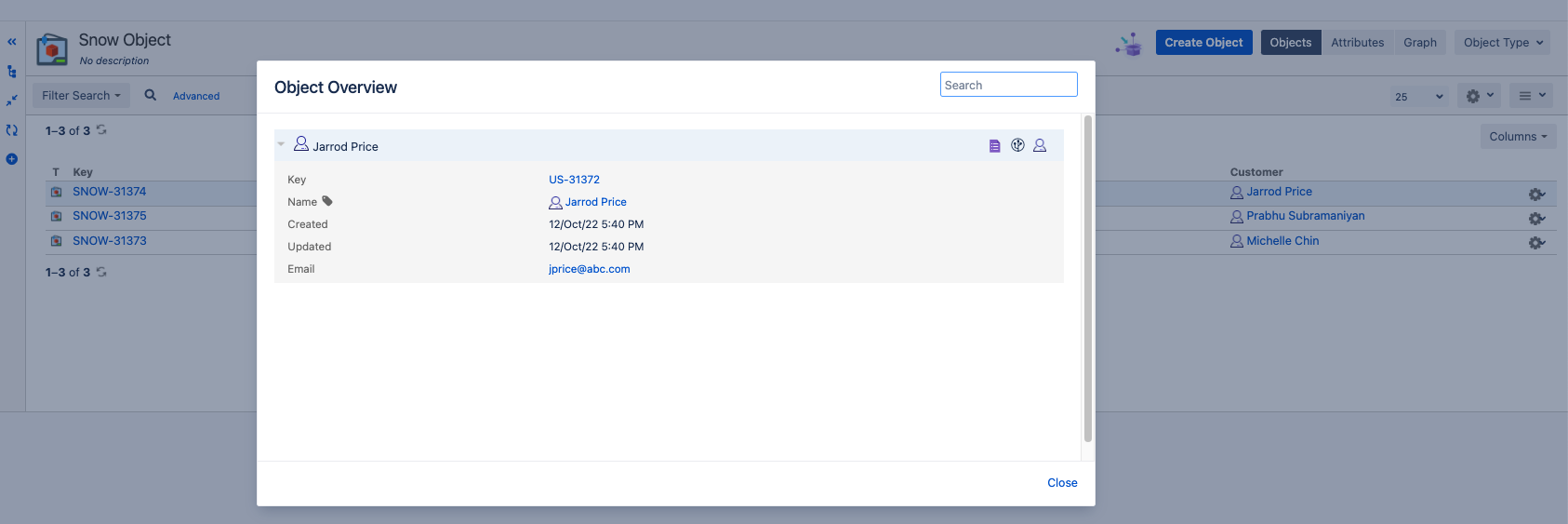Open key link US-31372
This screenshot has width=1568, height=524.
point(574,180)
